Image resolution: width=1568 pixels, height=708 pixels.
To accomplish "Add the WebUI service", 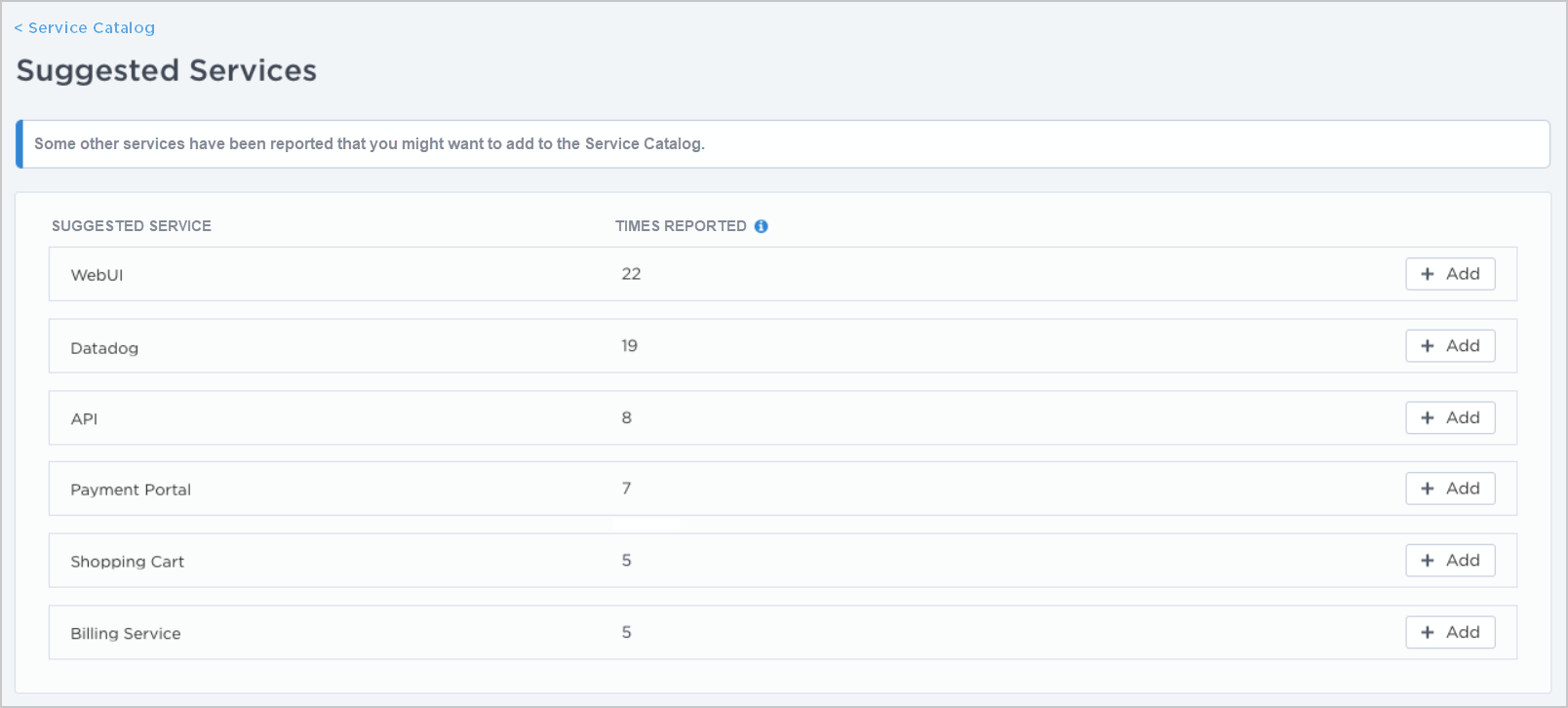I will pos(1450,274).
